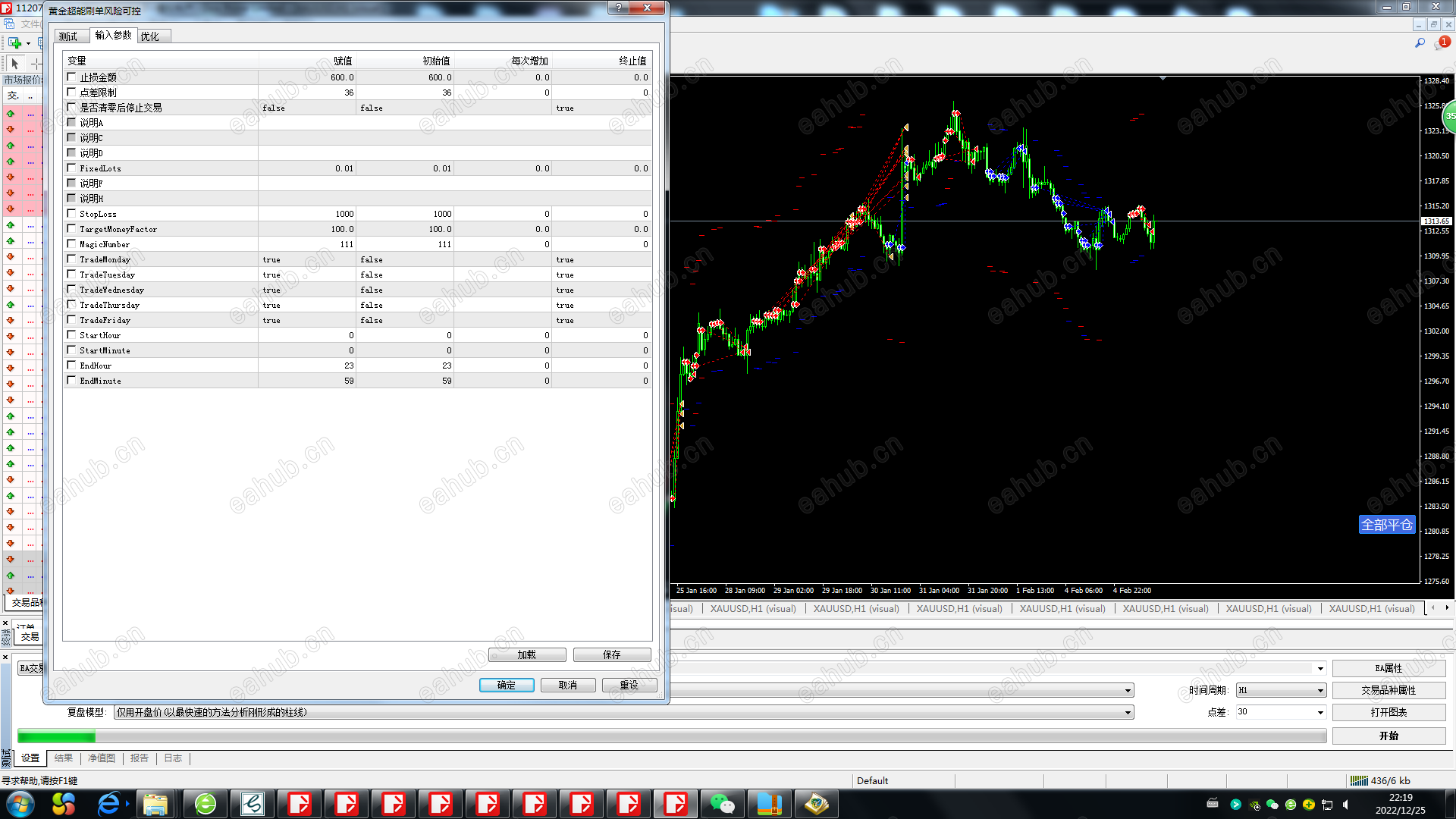
Task: Click the 确定 confirm button
Action: click(x=506, y=685)
